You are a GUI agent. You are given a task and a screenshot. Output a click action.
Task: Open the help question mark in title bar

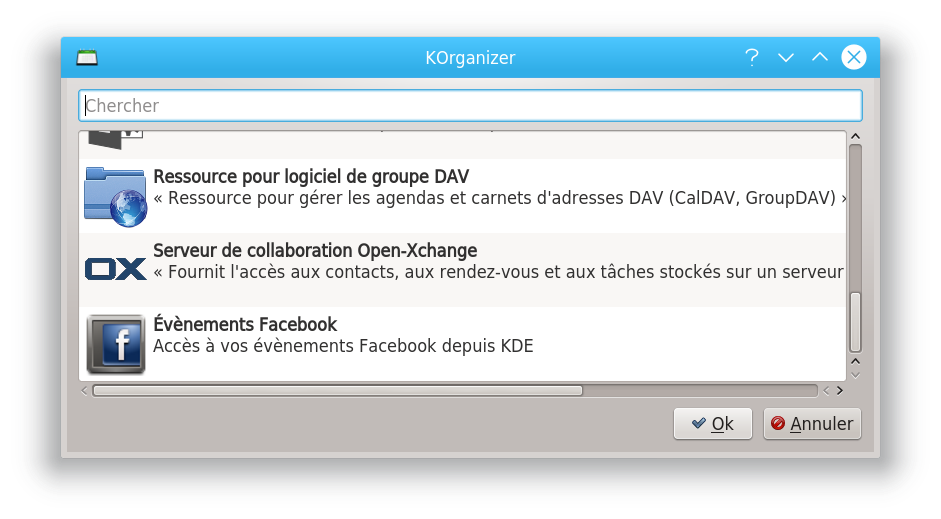pos(752,58)
